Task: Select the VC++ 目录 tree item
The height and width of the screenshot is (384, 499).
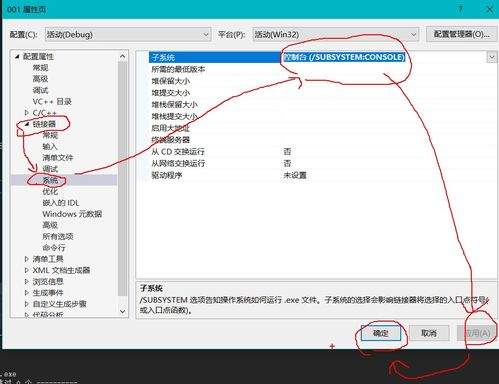Action: click(x=52, y=102)
